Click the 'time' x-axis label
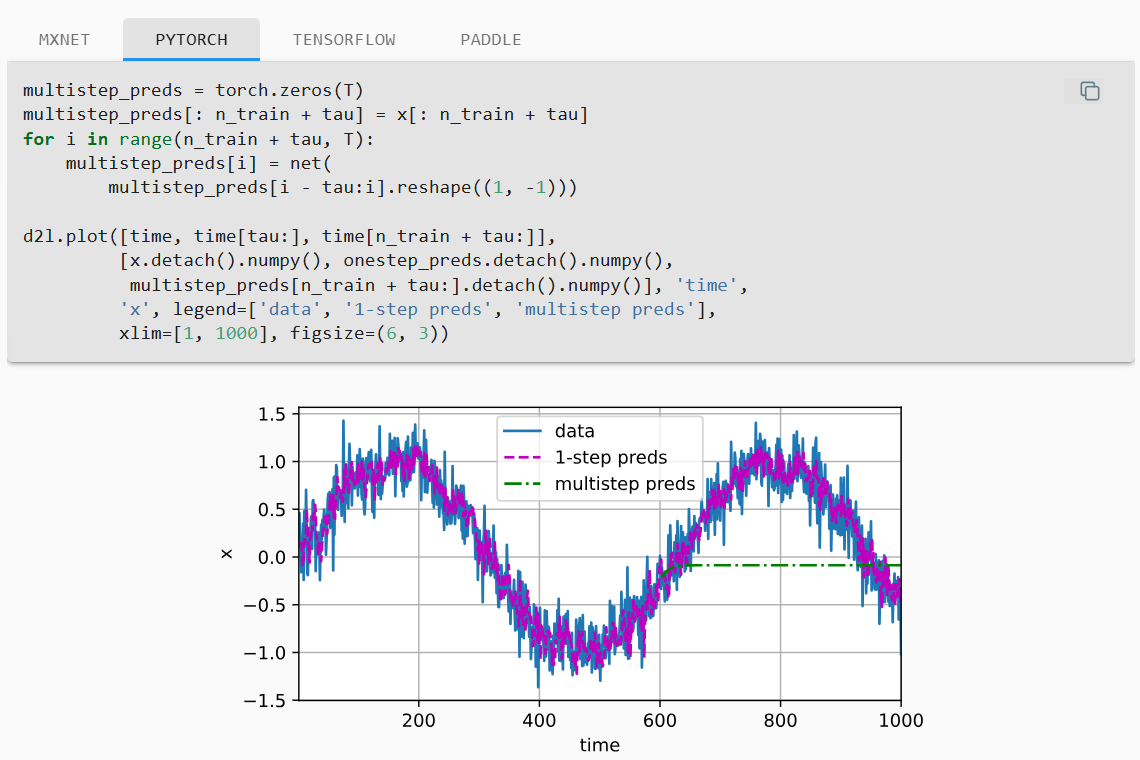The height and width of the screenshot is (760, 1140). click(x=600, y=745)
